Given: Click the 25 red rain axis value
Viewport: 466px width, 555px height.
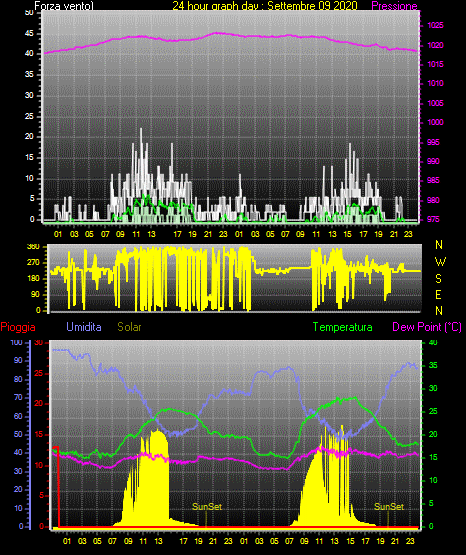Looking at the screenshot, I should pyautogui.click(x=39, y=373).
